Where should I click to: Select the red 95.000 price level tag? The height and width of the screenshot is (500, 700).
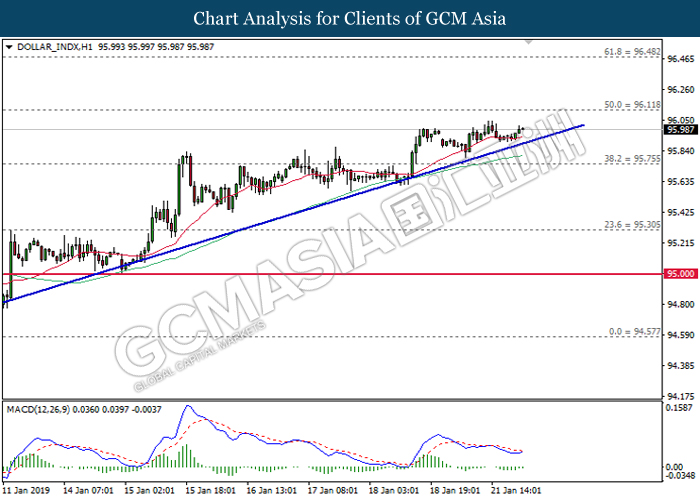[x=681, y=274]
